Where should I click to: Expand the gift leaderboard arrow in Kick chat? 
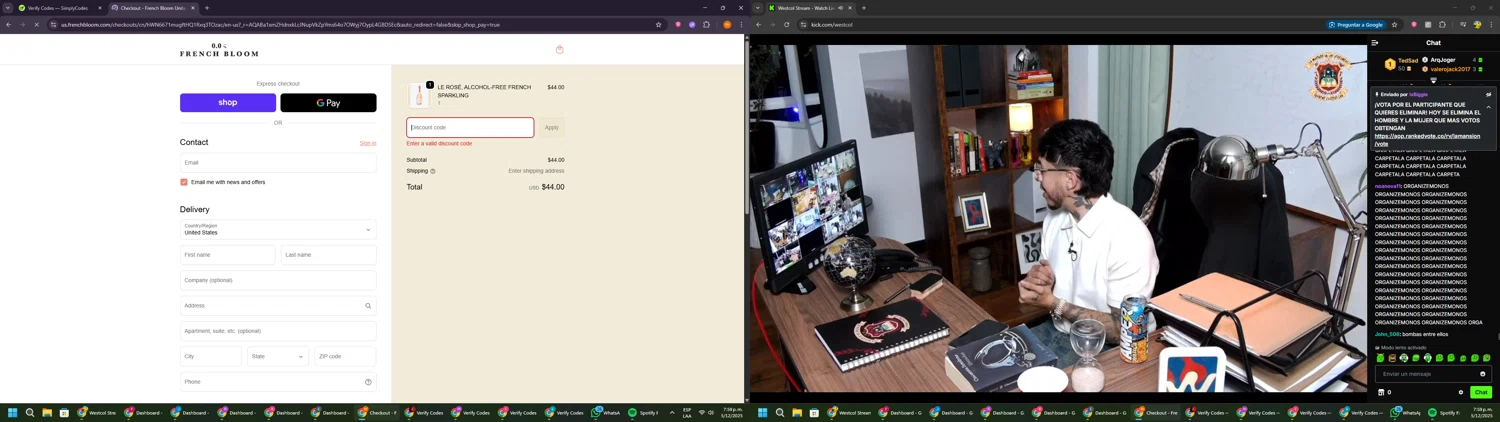[x=1433, y=80]
